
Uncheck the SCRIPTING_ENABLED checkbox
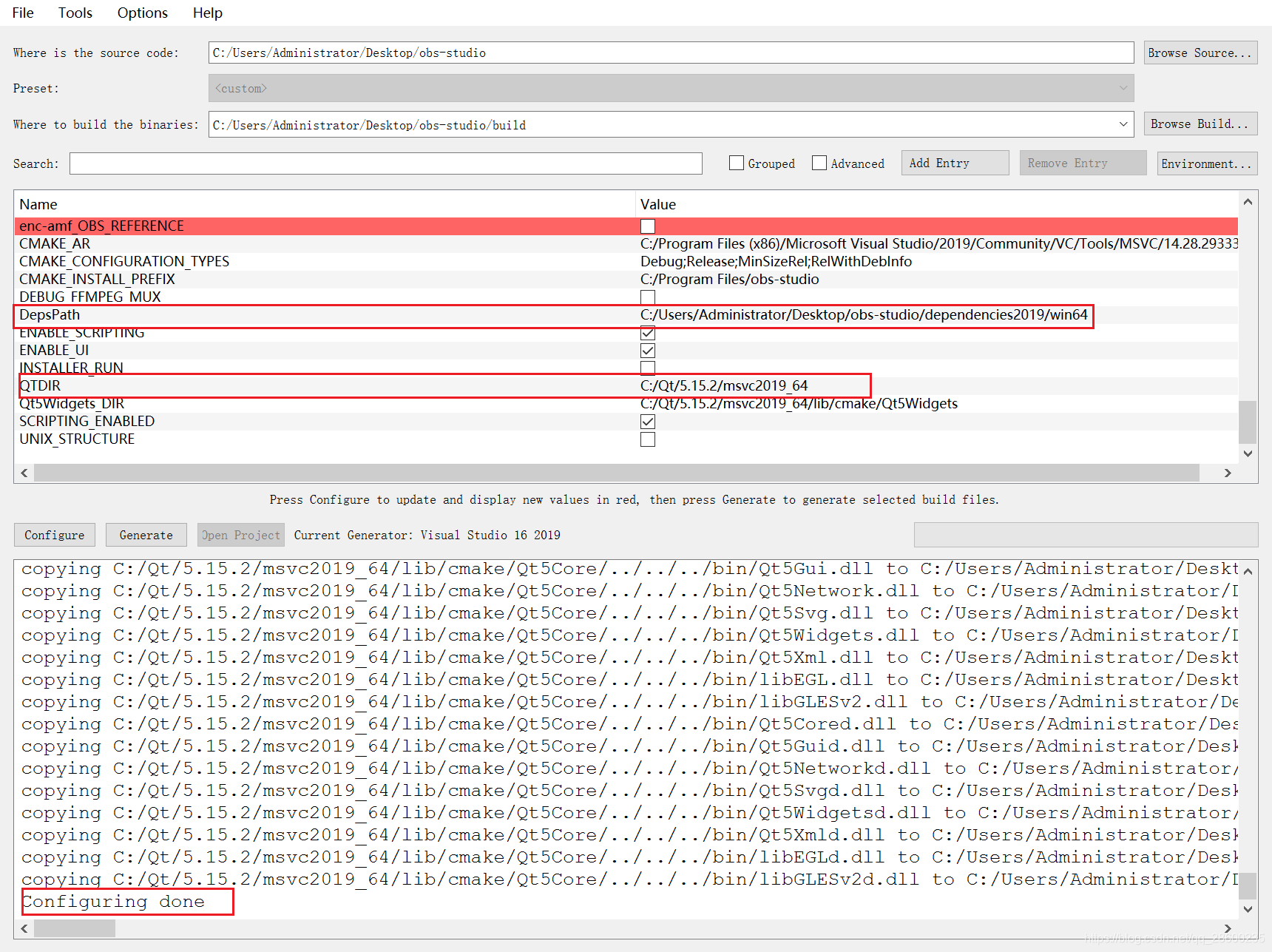[x=648, y=422]
